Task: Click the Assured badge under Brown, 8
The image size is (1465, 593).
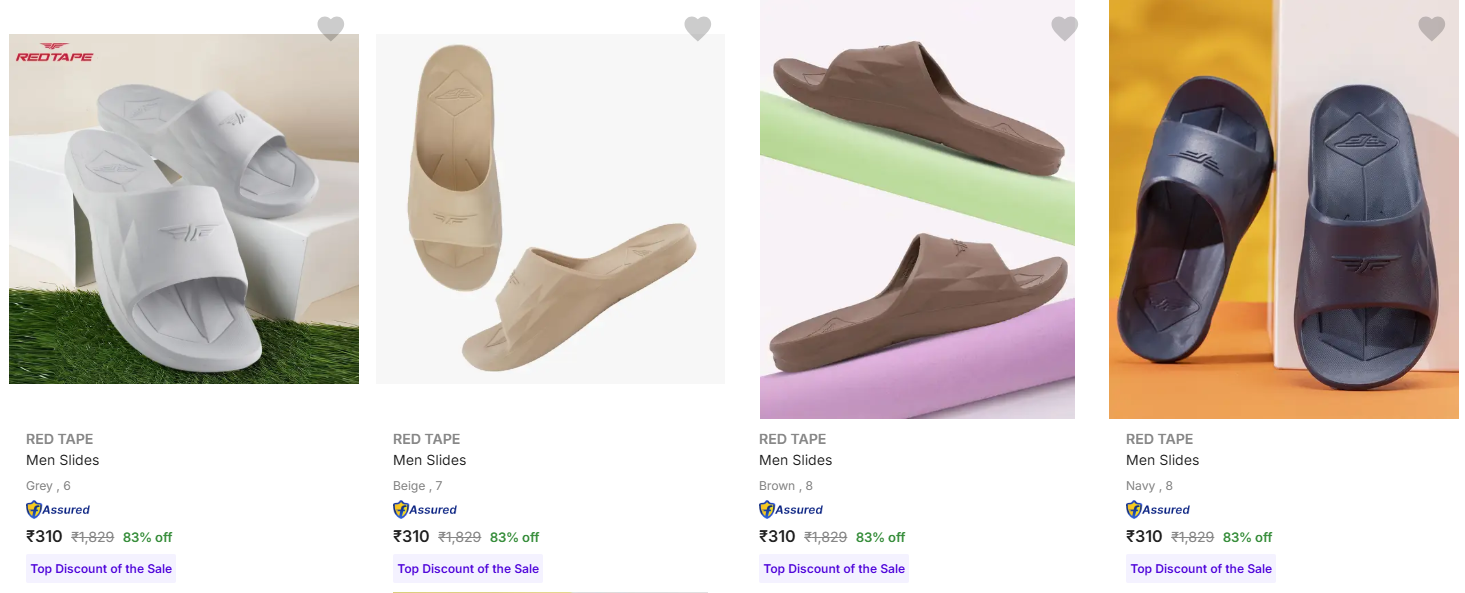Action: pos(791,510)
